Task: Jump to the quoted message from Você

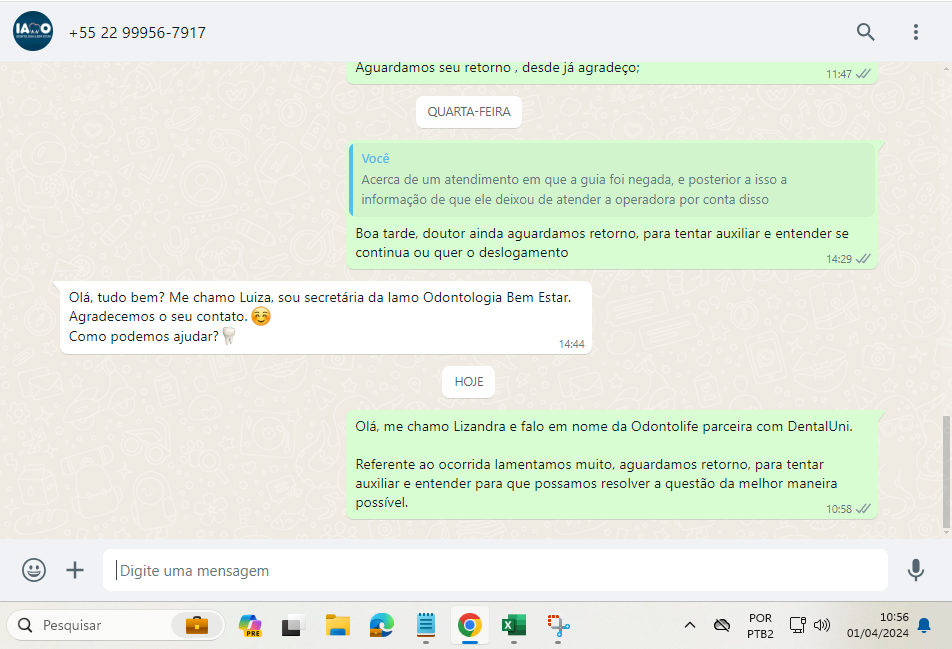Action: coord(612,180)
